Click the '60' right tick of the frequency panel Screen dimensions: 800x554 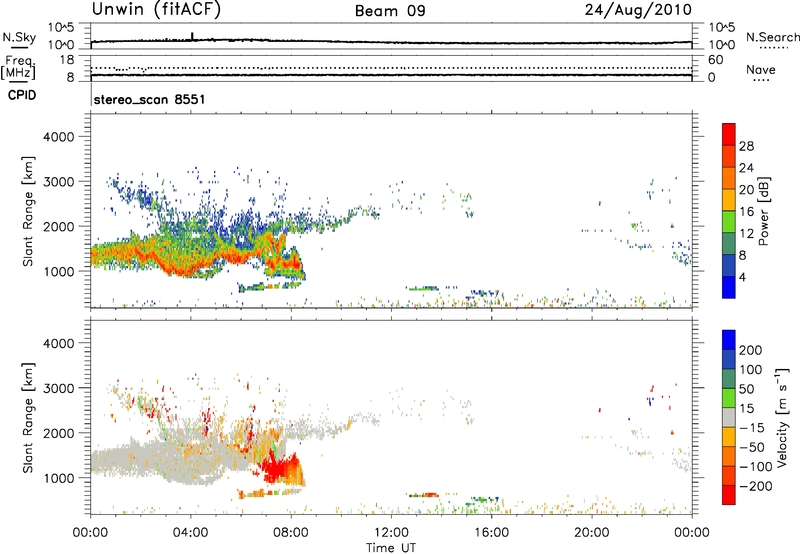click(715, 60)
